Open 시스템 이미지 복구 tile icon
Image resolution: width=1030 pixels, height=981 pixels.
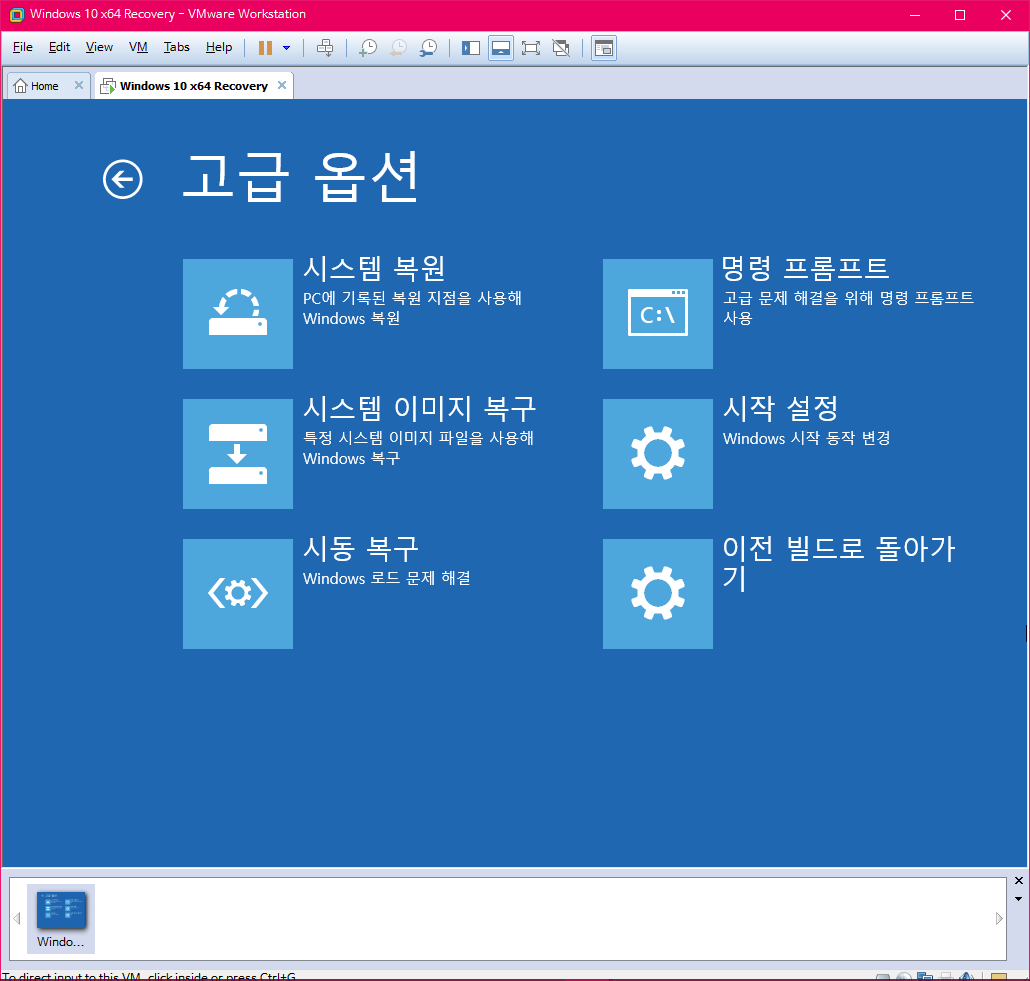tap(238, 453)
